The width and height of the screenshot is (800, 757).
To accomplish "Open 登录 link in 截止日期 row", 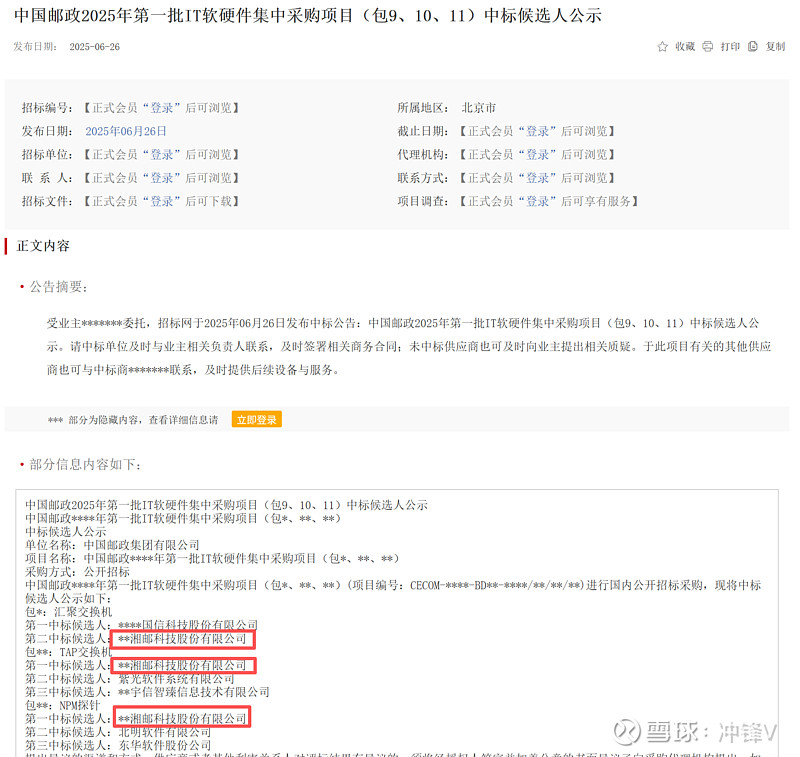I will click(x=537, y=131).
